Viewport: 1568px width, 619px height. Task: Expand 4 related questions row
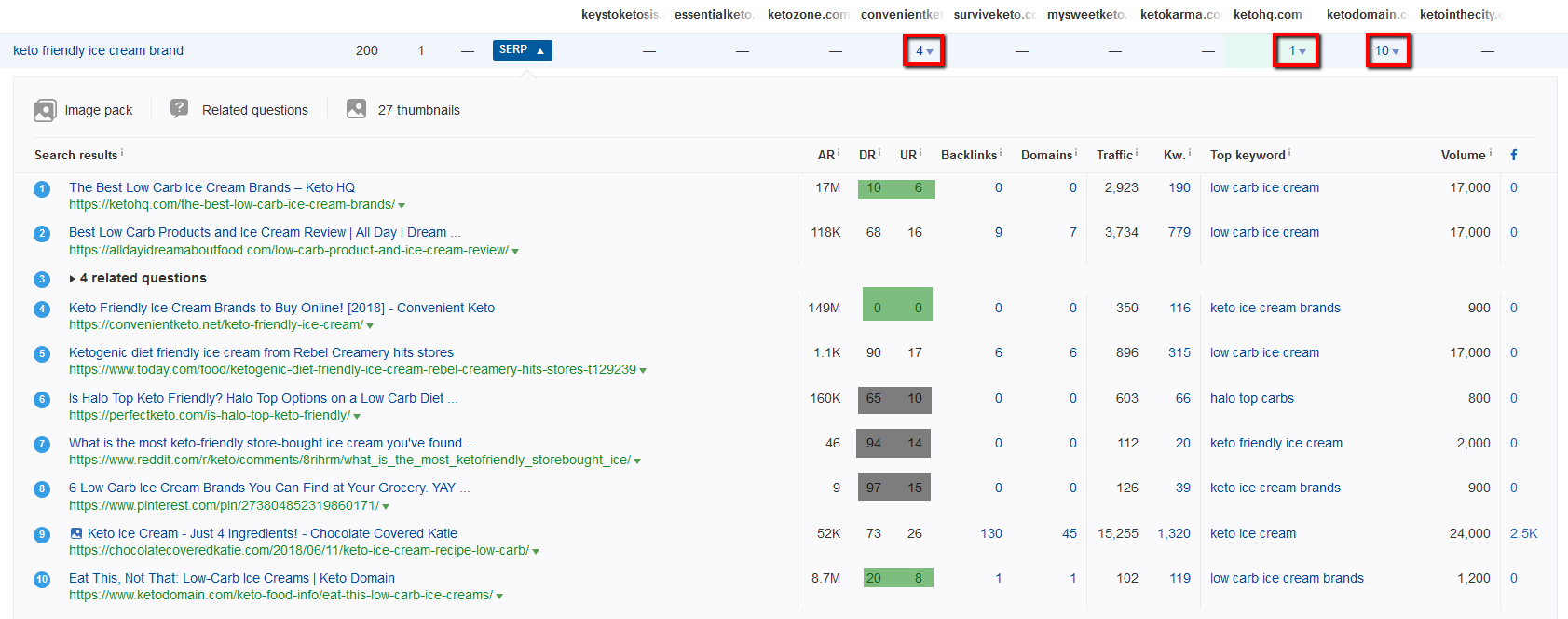point(138,278)
